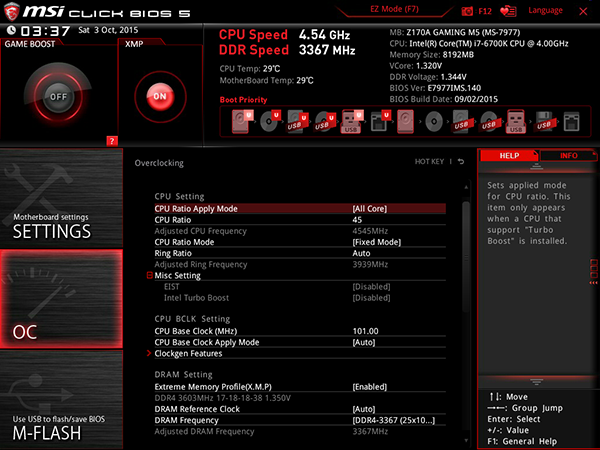Screen dimensions: 600x450
Task: Turn on the GAME BOOST knob
Action: [x=58, y=96]
